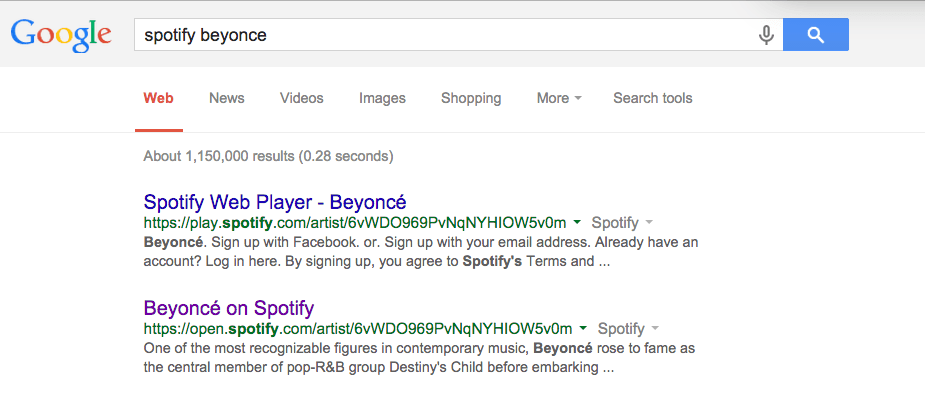Open Spotify source dropdown on second result
The height and width of the screenshot is (395, 925).
(x=628, y=328)
